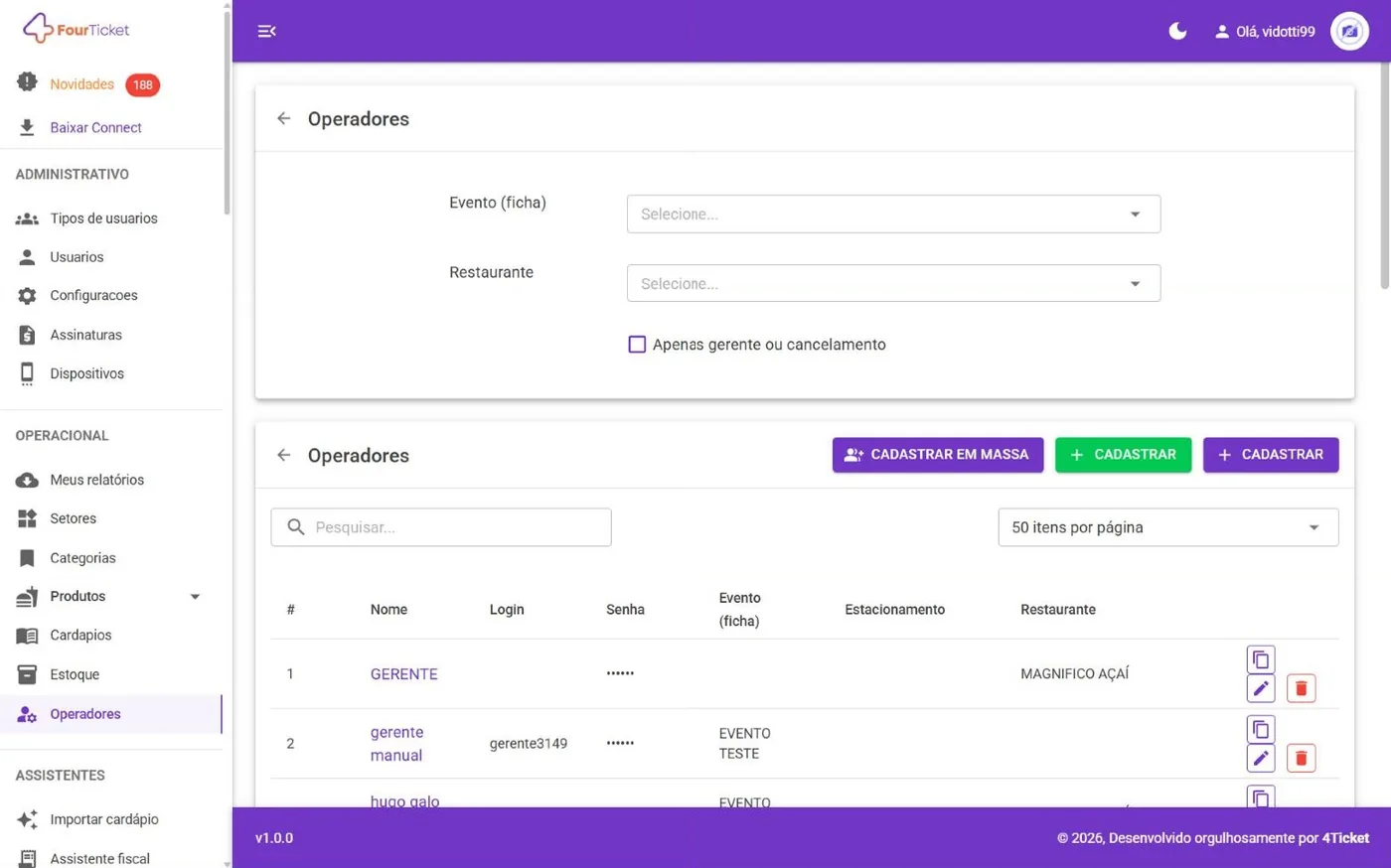Change the 50 itens por página selector
Image resolution: width=1391 pixels, height=868 pixels.
pyautogui.click(x=1167, y=527)
